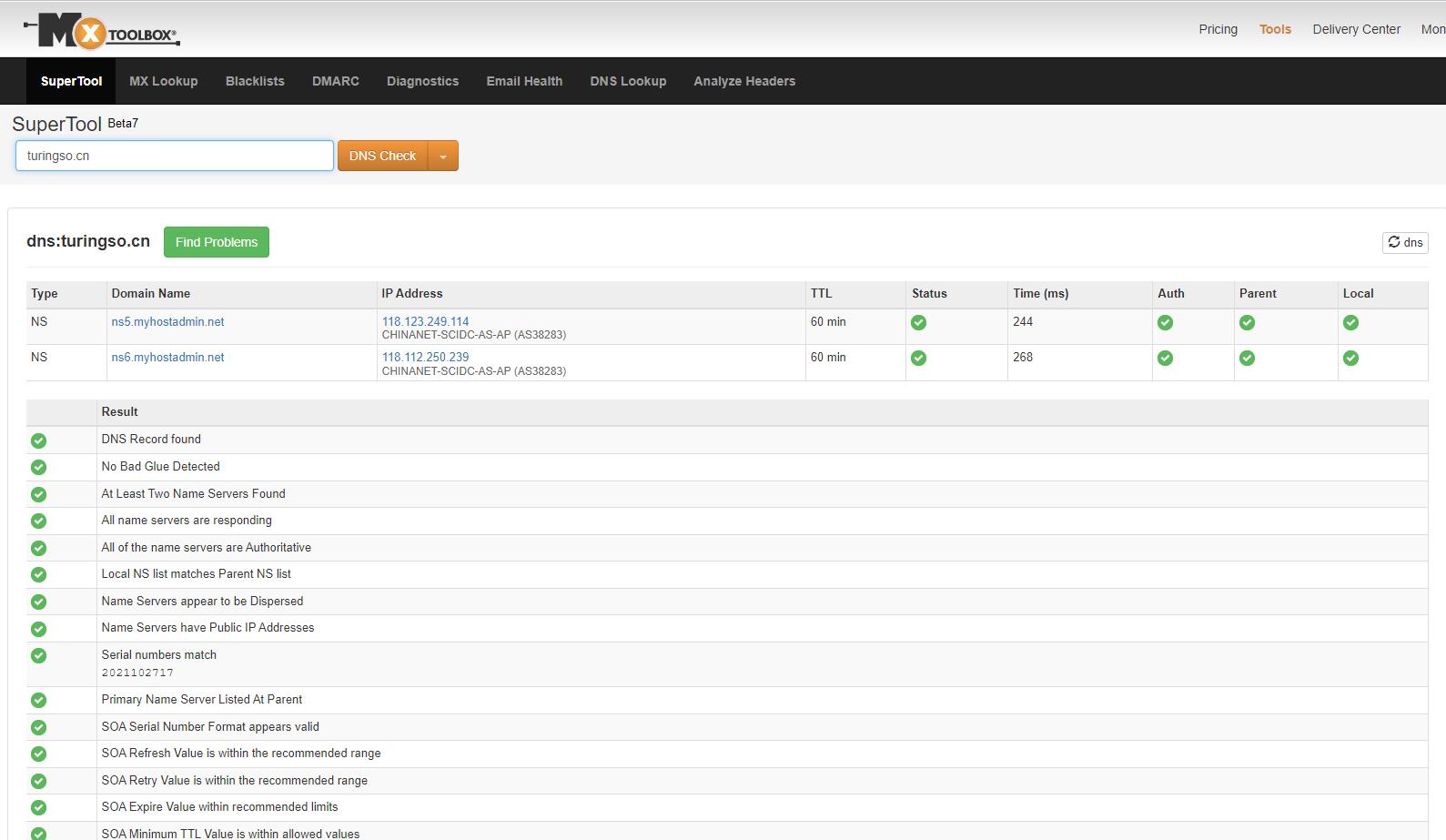The image size is (1446, 840).
Task: Click check icon beside SOA Retry Value
Action: pos(38,781)
